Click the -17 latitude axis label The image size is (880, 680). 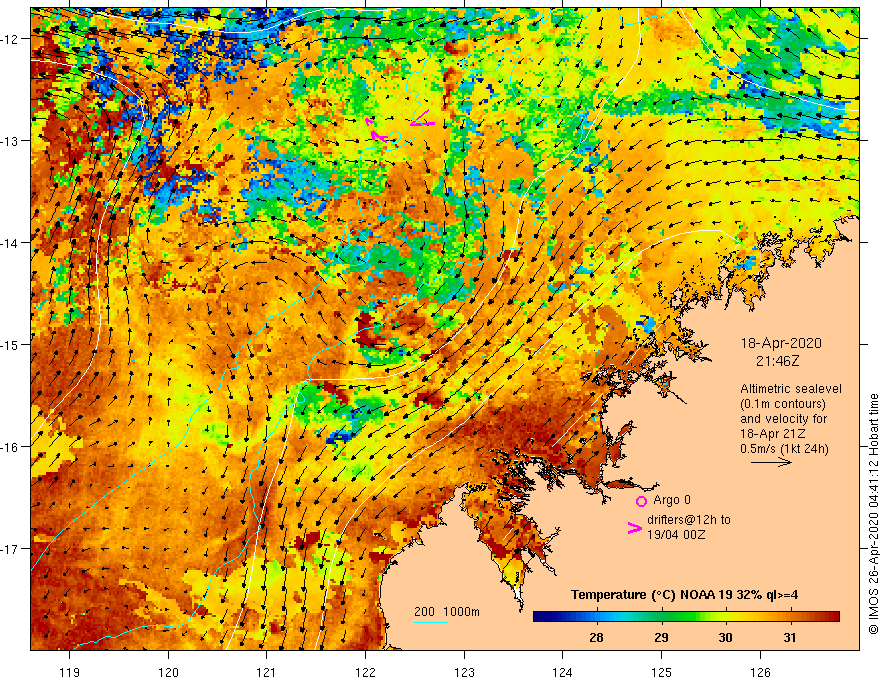pos(11,549)
